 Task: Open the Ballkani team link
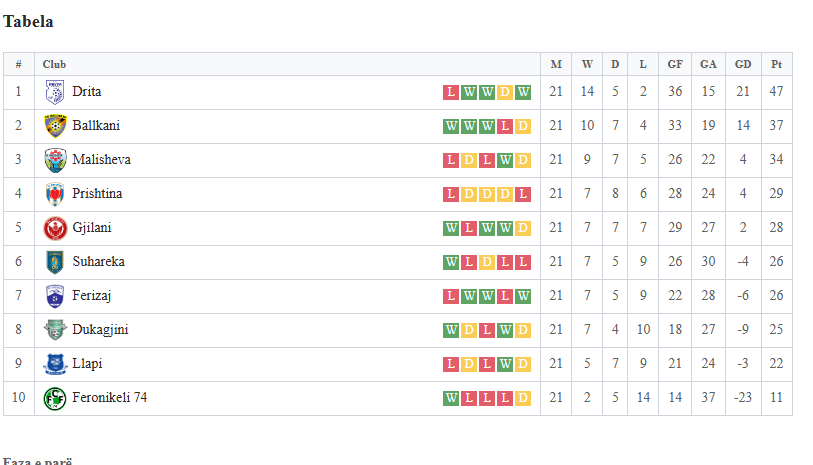click(96, 126)
